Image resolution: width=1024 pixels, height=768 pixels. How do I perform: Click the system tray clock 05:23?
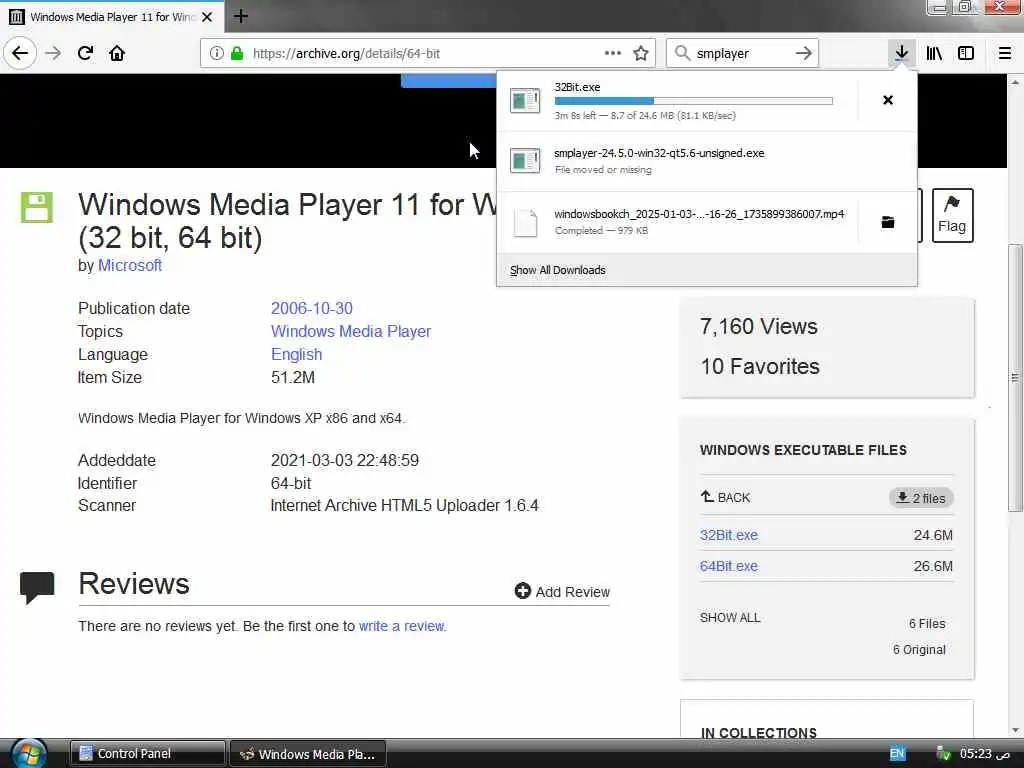(985, 754)
